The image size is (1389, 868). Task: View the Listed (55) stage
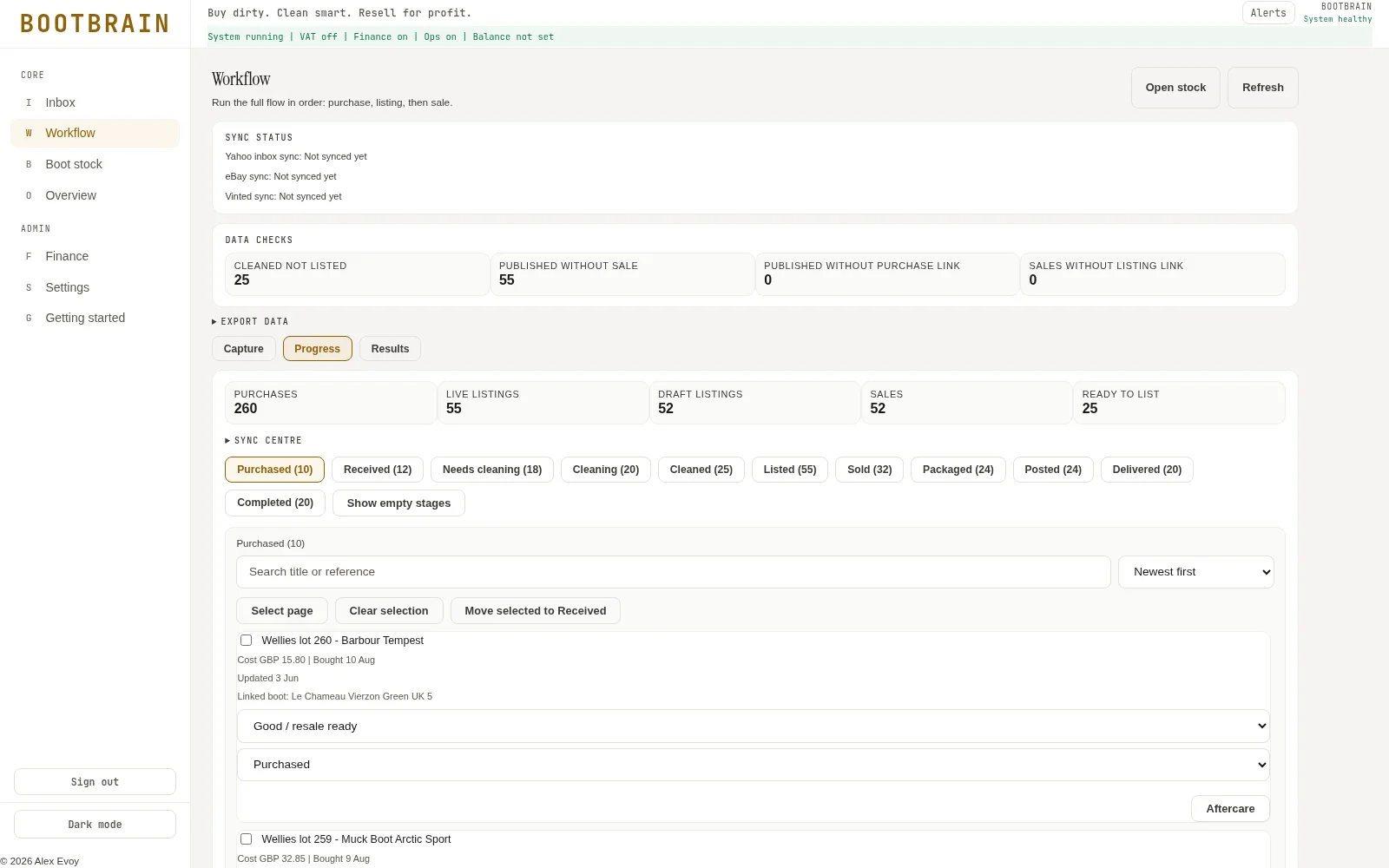(790, 470)
